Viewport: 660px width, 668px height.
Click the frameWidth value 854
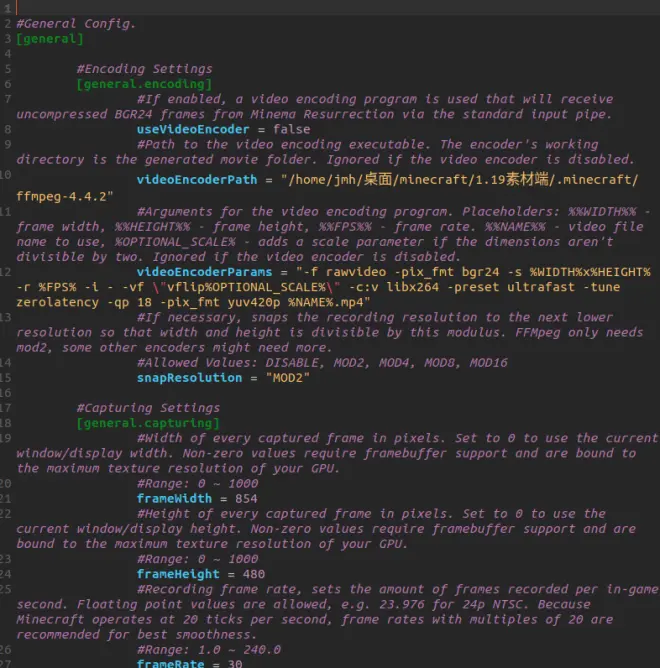point(246,499)
